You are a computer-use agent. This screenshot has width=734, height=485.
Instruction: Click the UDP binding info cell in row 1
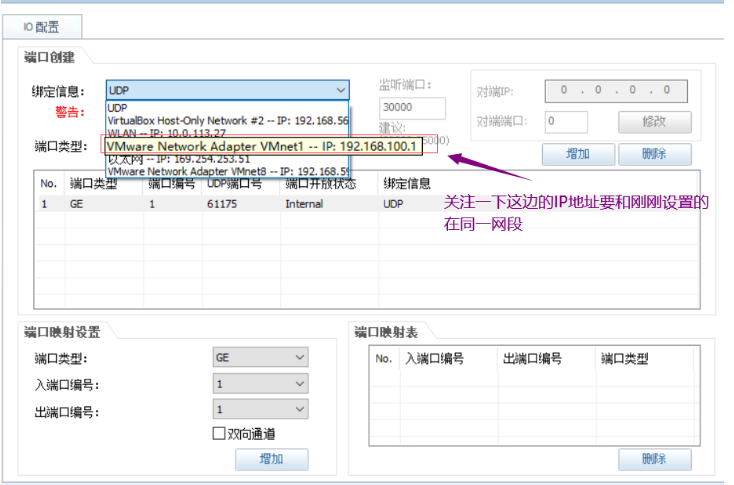(393, 204)
